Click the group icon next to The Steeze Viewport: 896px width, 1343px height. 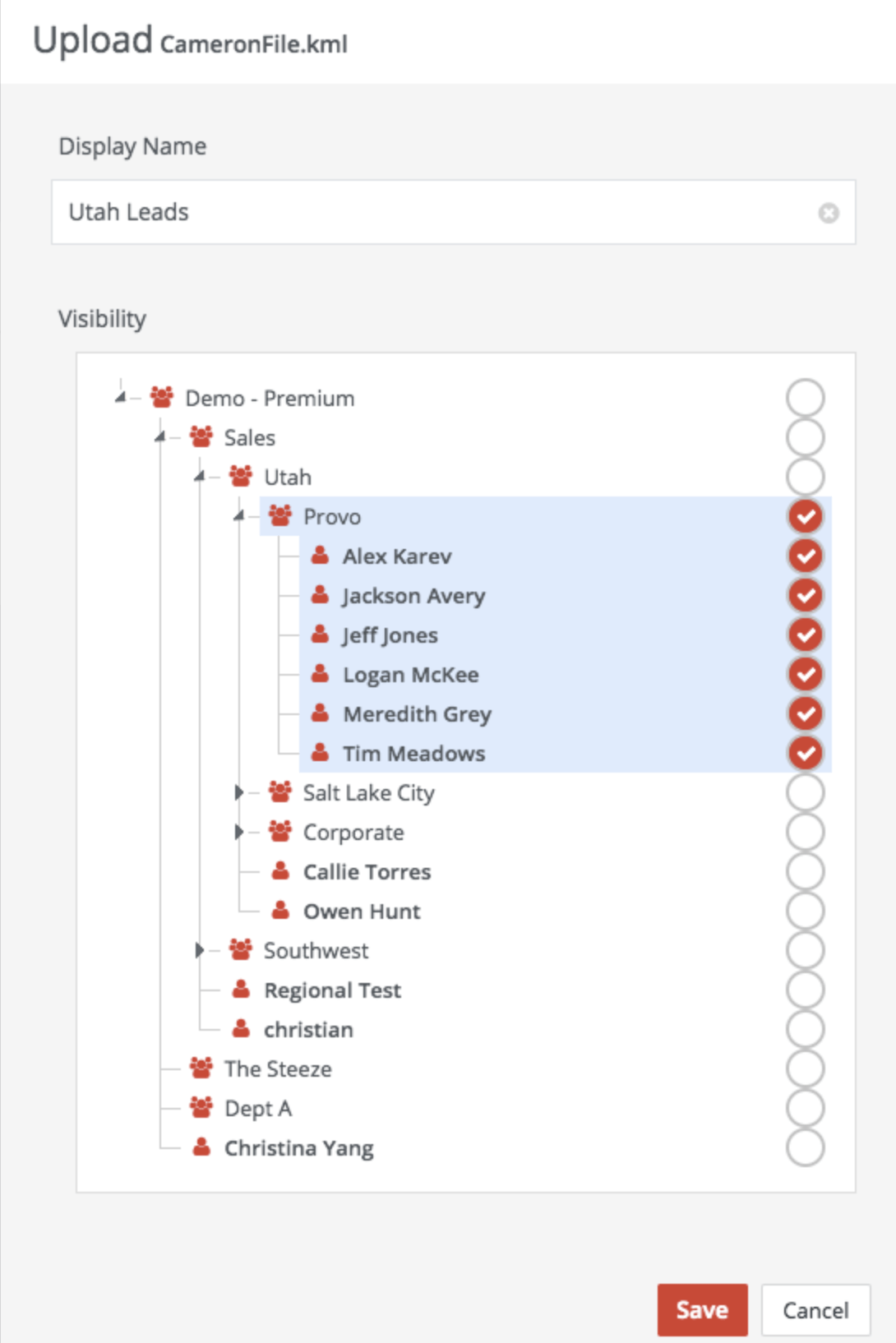201,1068
